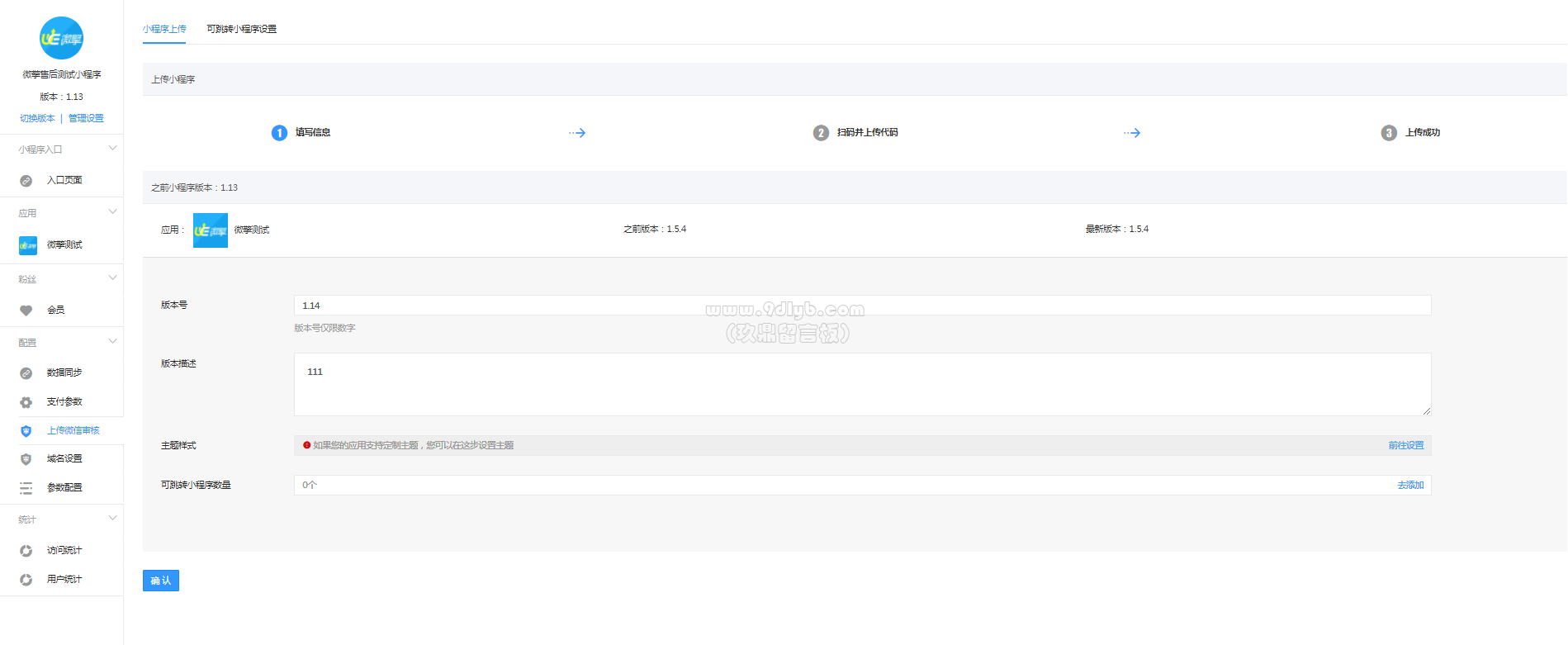Click the 上传小程序 panel heading

click(x=173, y=80)
